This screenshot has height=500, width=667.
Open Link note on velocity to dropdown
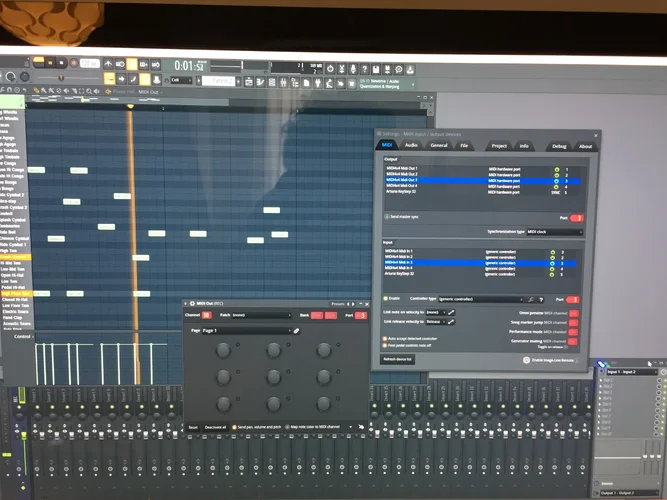coord(436,312)
